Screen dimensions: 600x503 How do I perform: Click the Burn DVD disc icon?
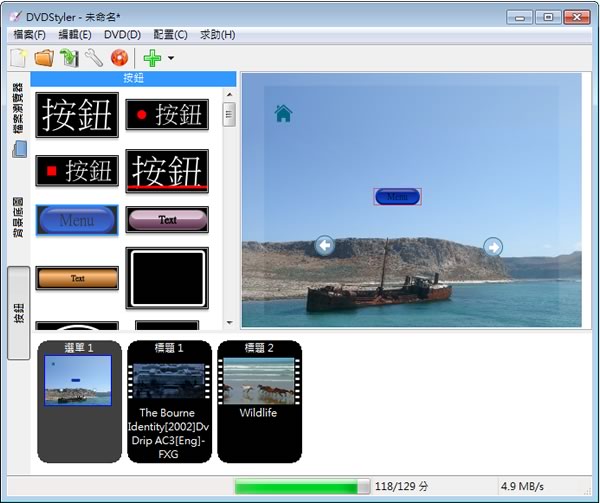(119, 59)
